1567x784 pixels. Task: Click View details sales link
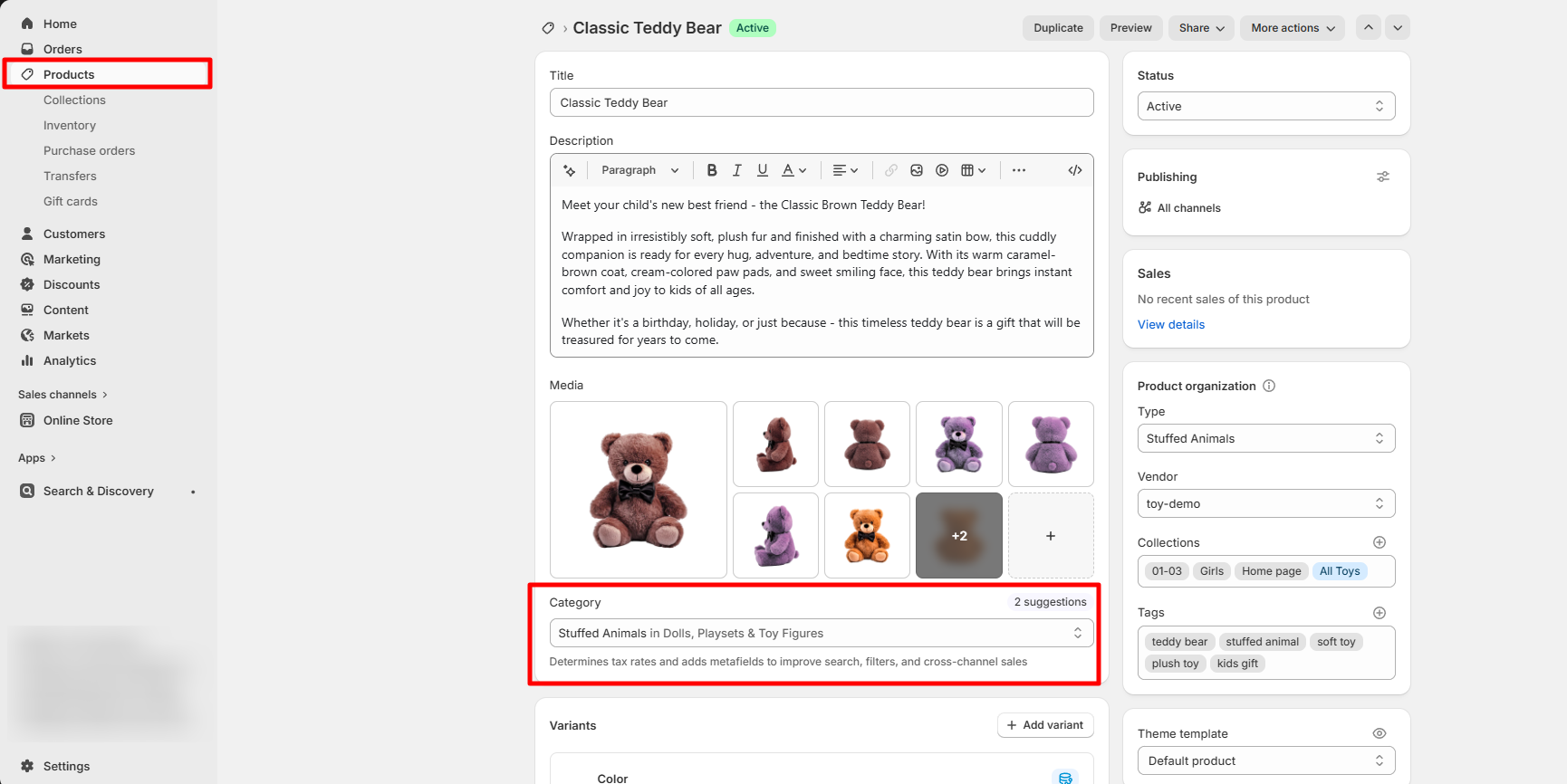[1171, 324]
